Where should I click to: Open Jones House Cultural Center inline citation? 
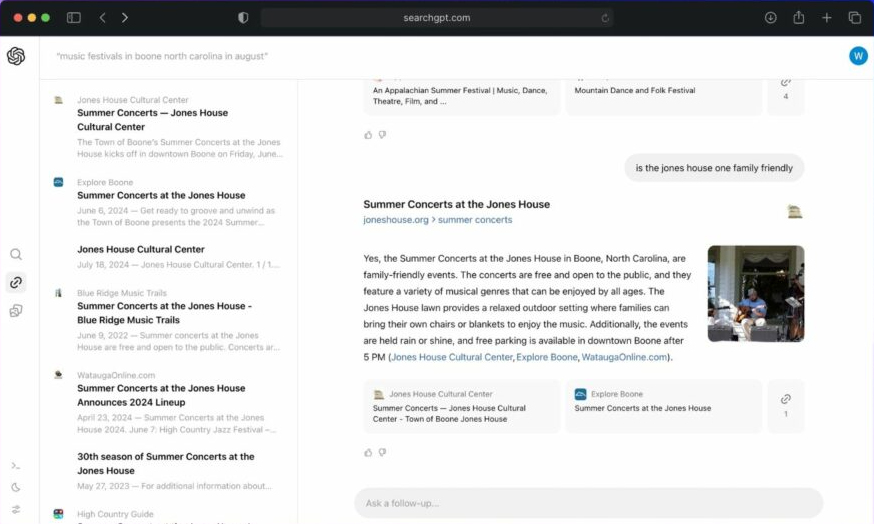tap(451, 357)
